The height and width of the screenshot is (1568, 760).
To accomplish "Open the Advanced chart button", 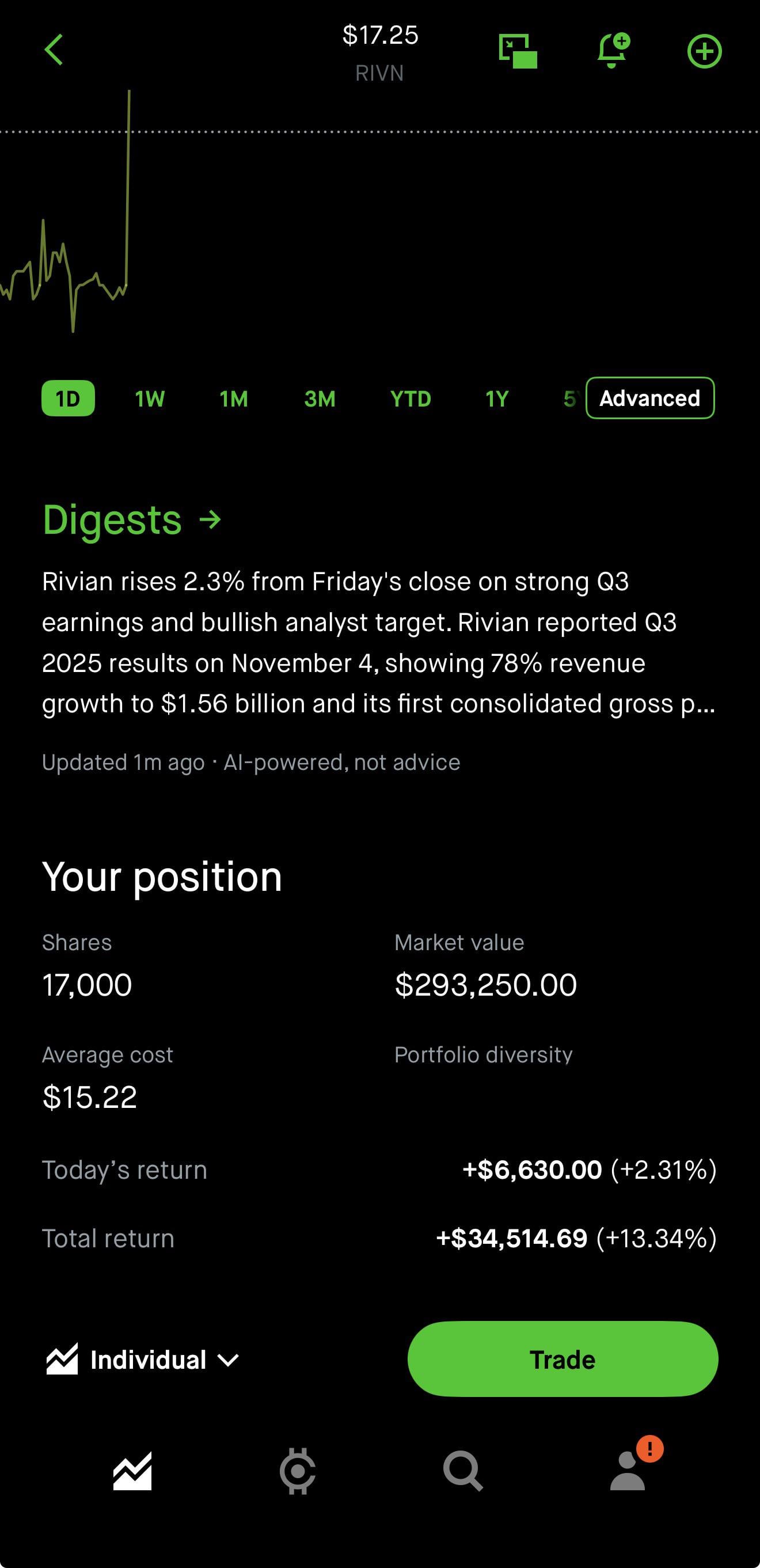I will pos(650,398).
